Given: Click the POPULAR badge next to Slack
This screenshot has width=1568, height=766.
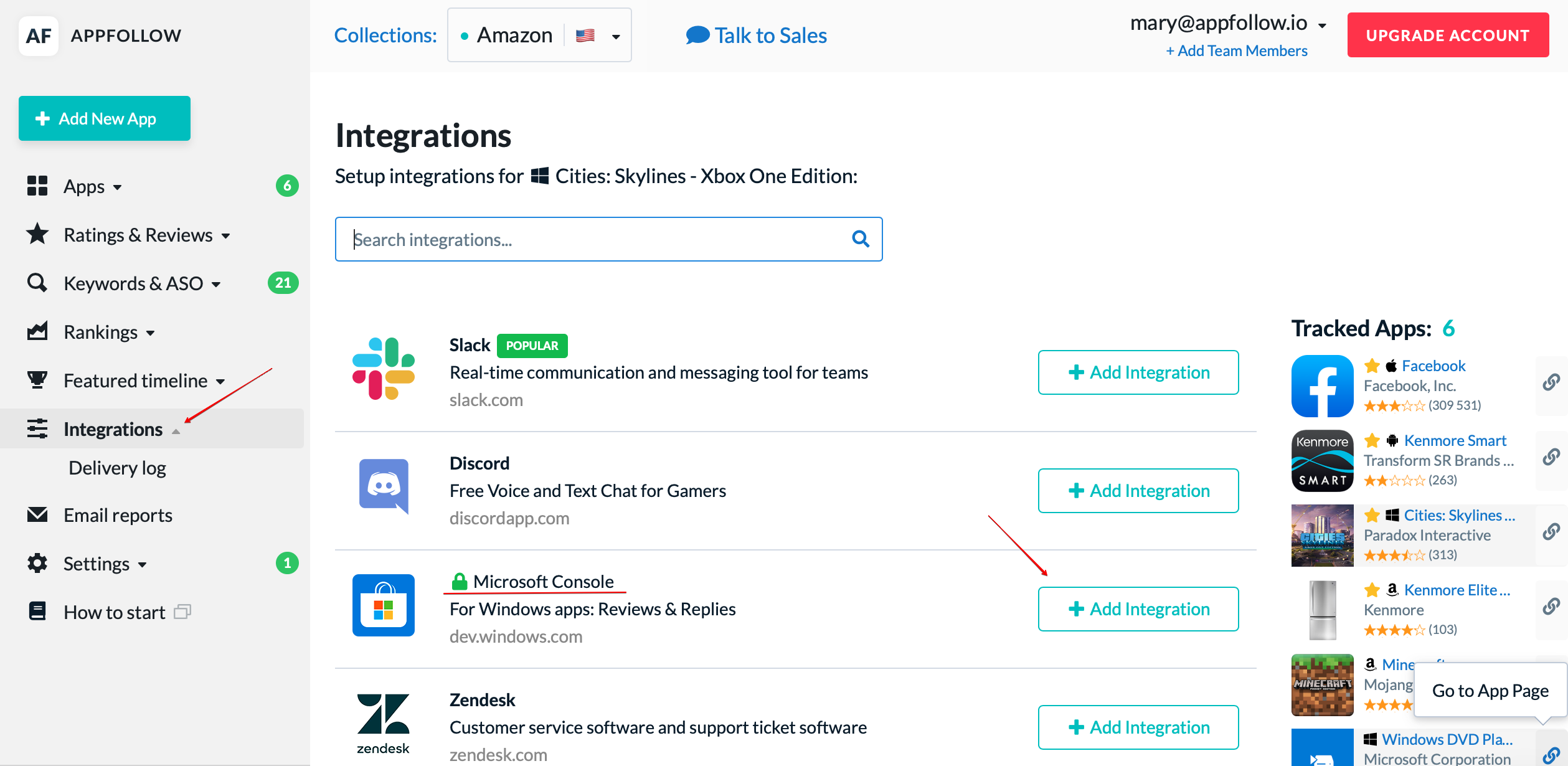Looking at the screenshot, I should [532, 346].
